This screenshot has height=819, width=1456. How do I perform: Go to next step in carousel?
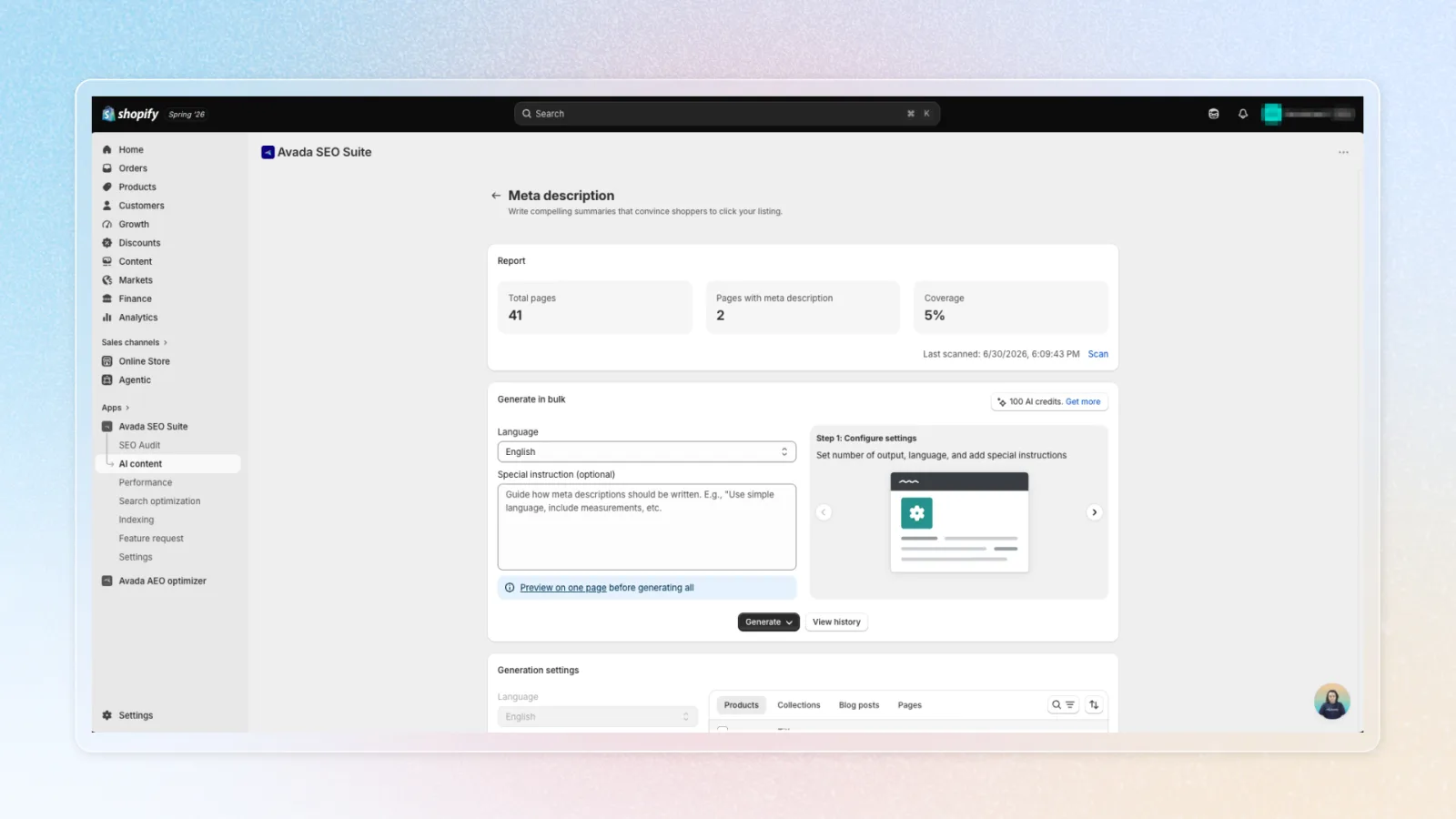(1094, 512)
